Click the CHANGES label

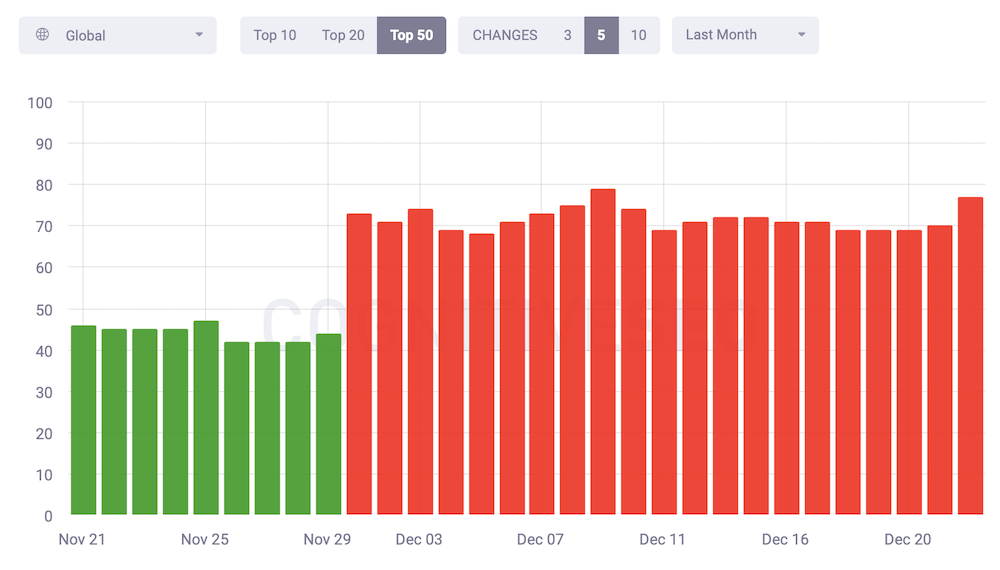(504, 35)
